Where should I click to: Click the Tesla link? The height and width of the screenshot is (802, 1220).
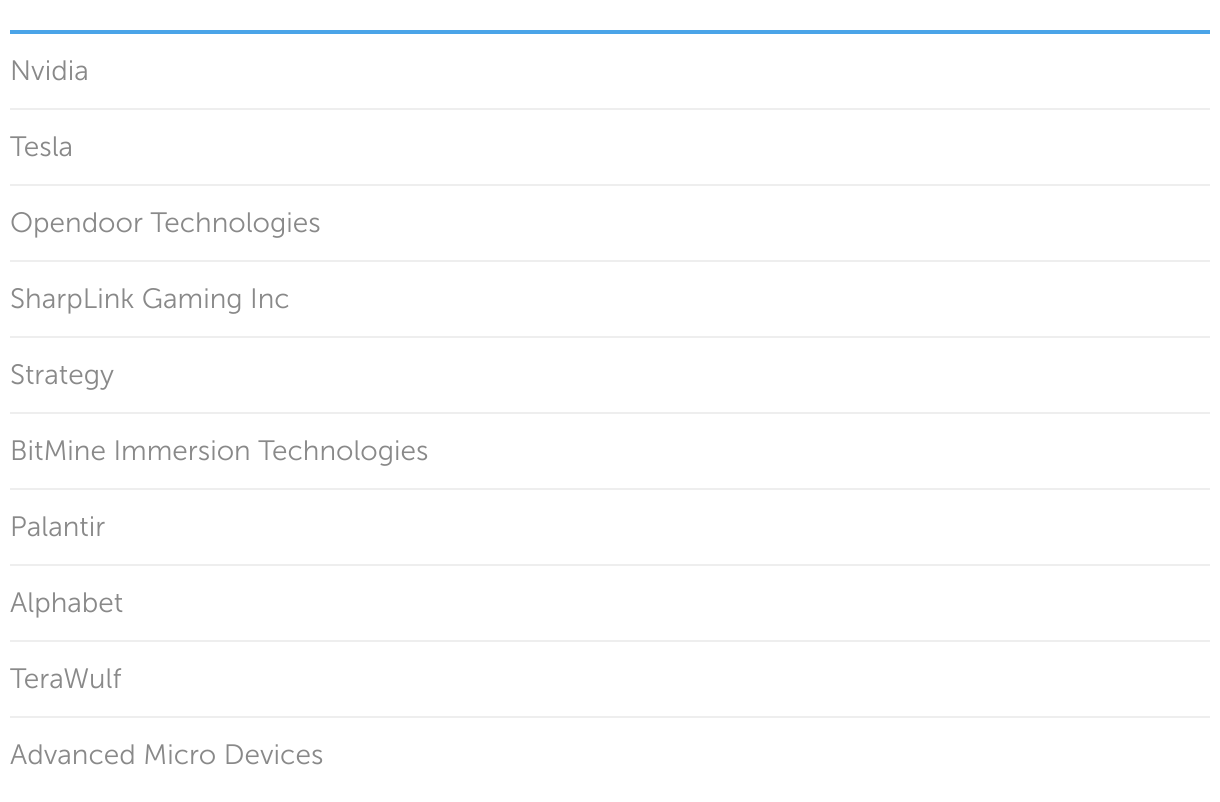pos(41,147)
